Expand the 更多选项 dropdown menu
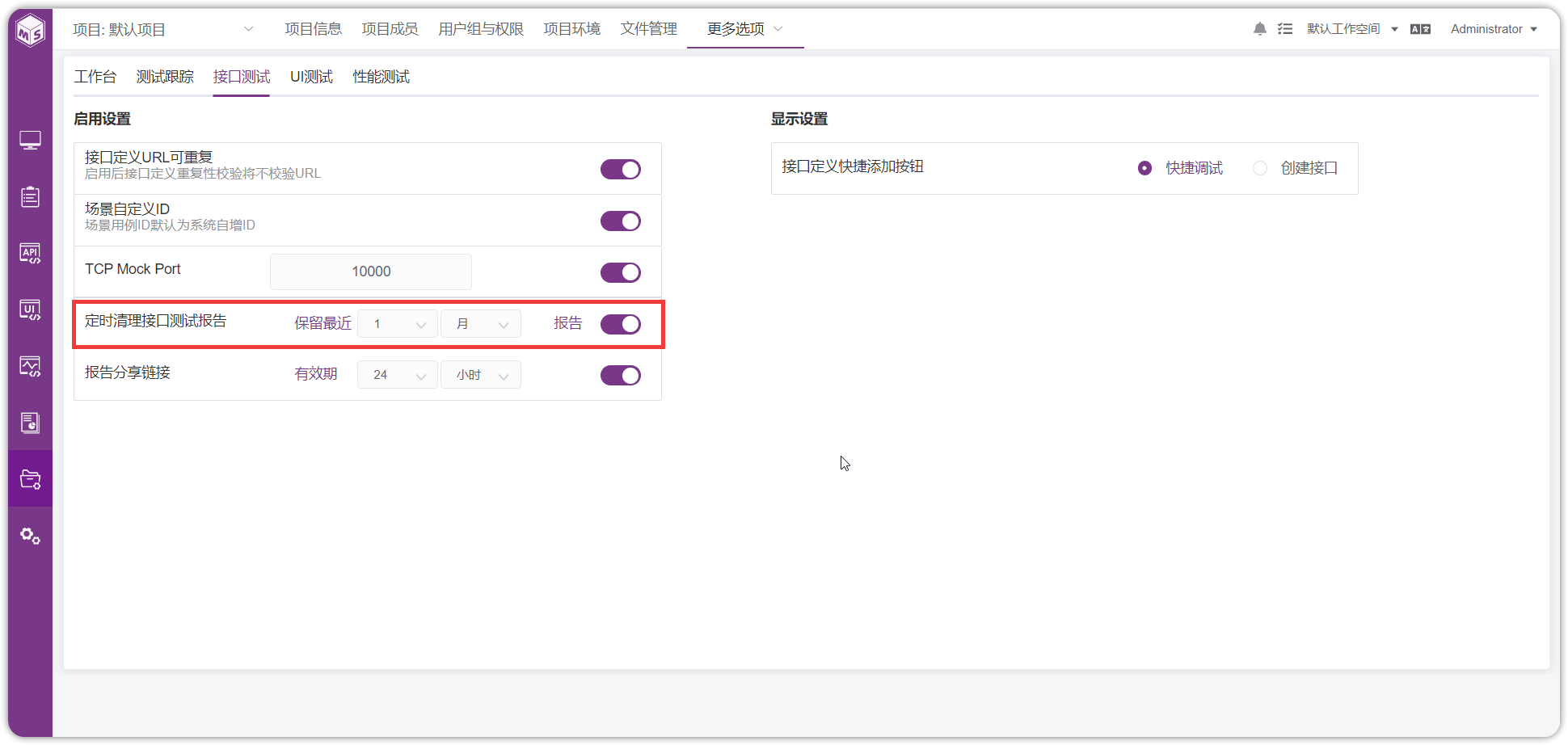 745,29
